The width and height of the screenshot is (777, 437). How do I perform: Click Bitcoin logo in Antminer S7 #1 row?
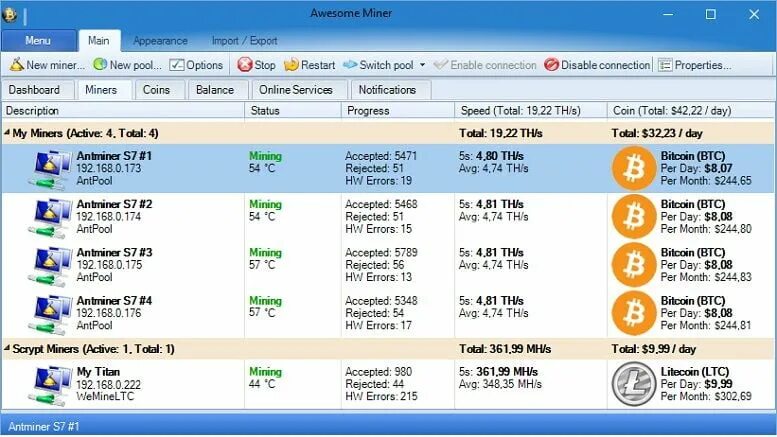pos(634,168)
